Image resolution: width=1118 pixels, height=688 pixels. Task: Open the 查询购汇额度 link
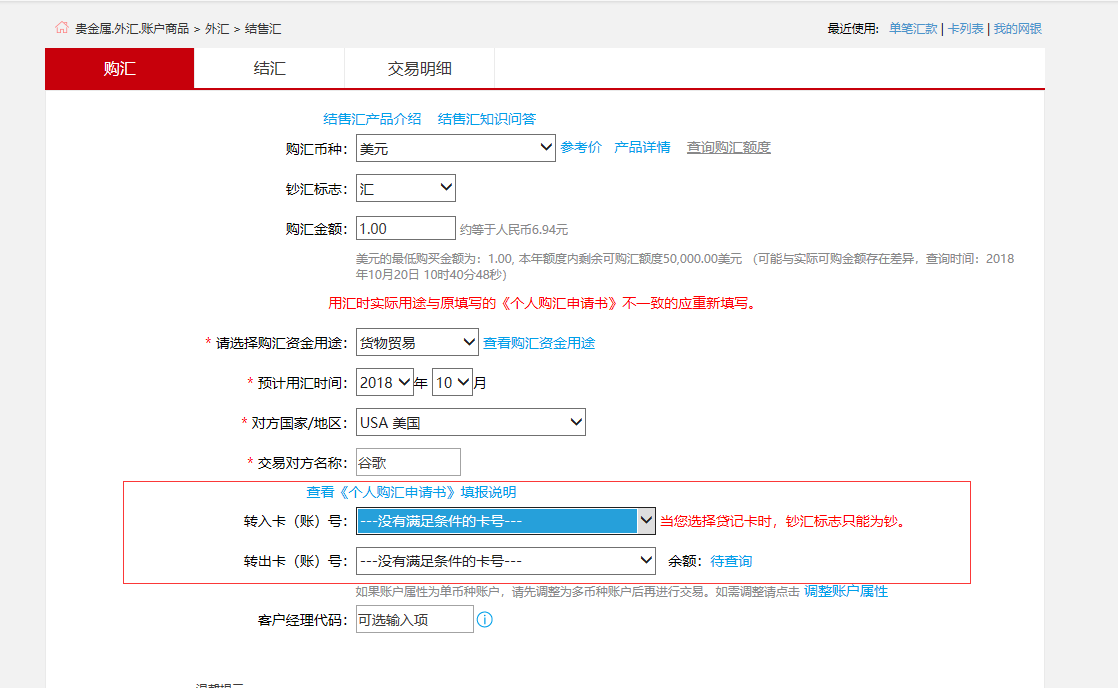click(728, 148)
